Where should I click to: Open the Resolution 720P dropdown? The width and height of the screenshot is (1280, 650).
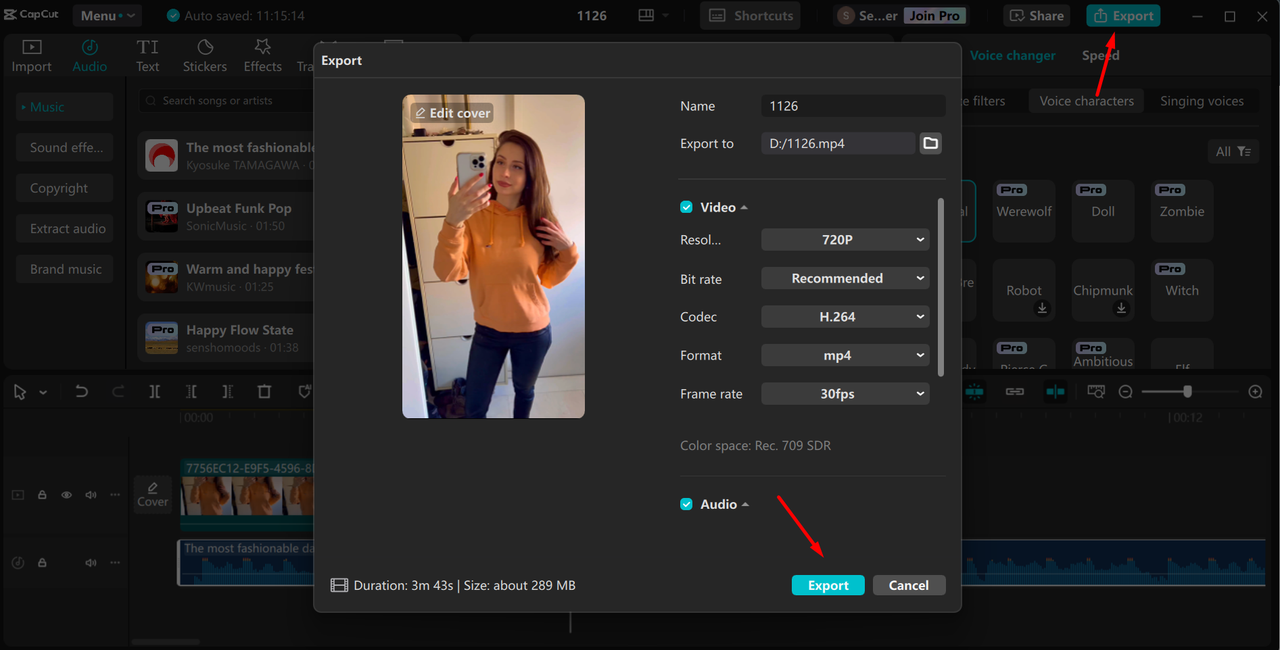point(845,240)
